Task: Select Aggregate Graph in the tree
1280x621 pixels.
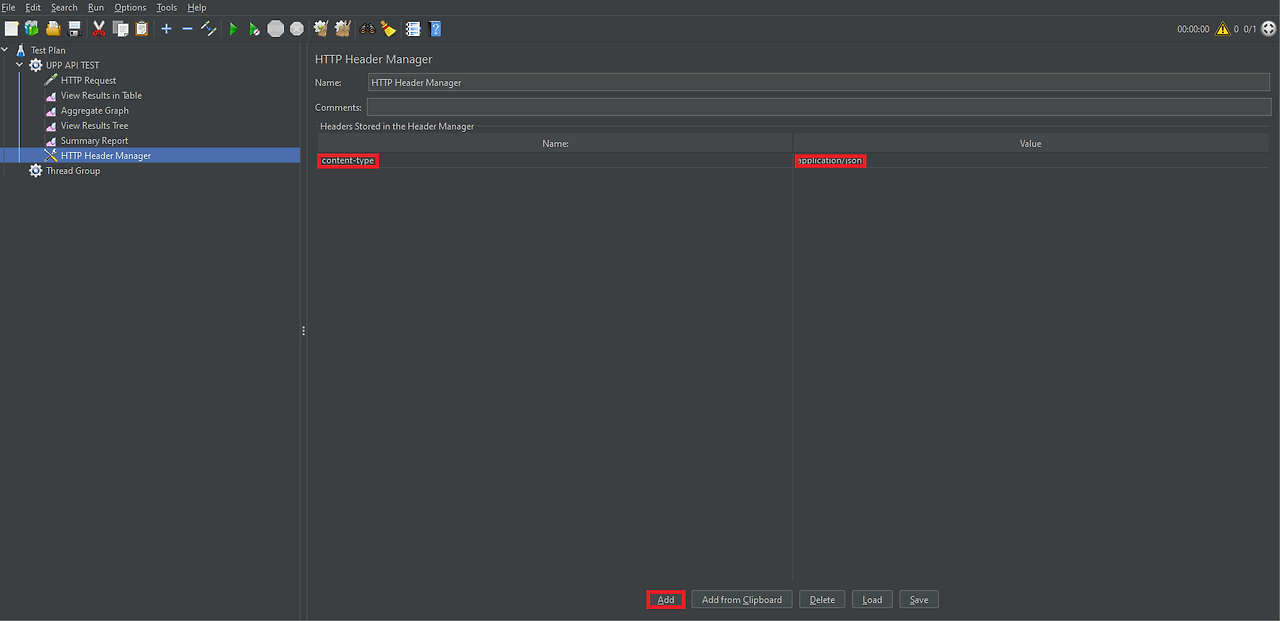Action: click(x=95, y=110)
